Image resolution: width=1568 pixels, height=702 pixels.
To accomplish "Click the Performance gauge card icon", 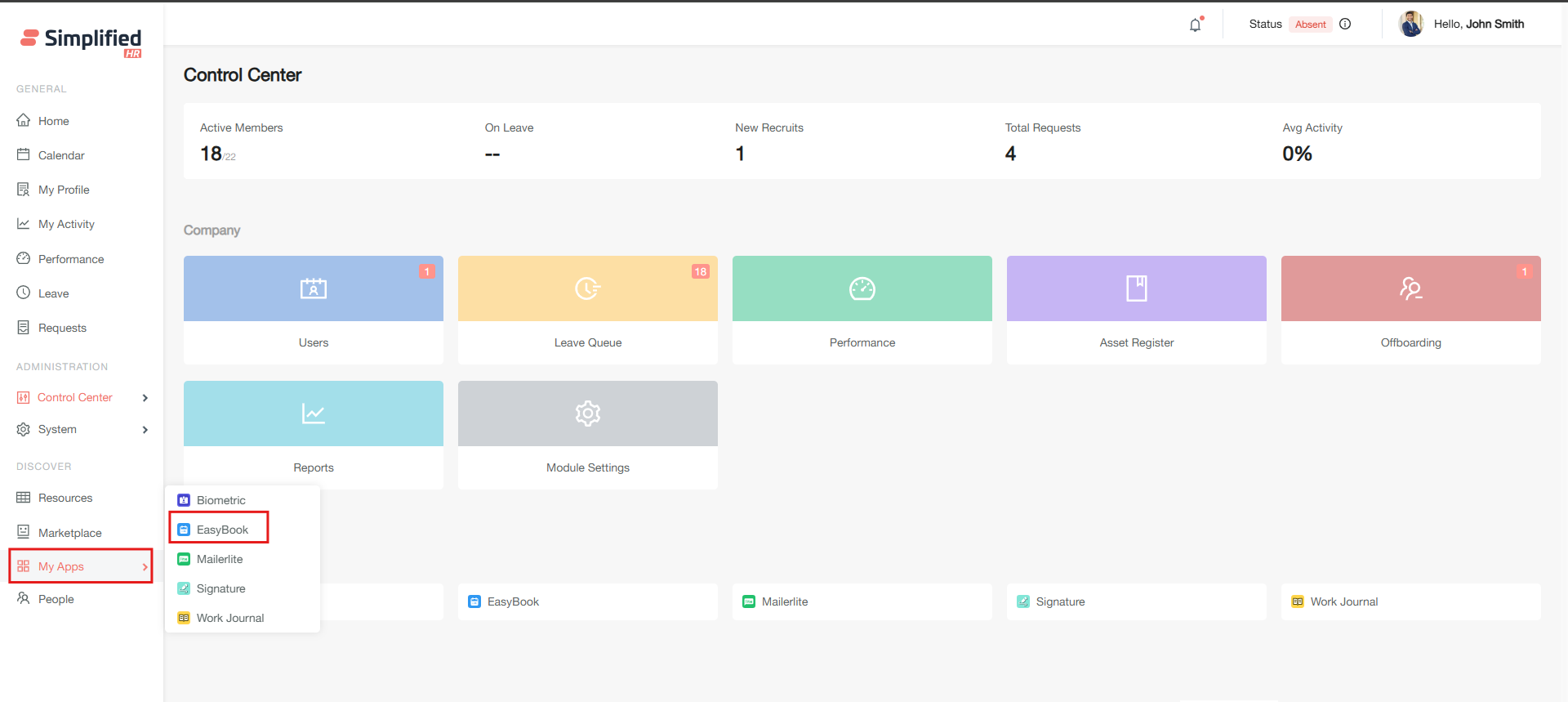I will point(862,288).
